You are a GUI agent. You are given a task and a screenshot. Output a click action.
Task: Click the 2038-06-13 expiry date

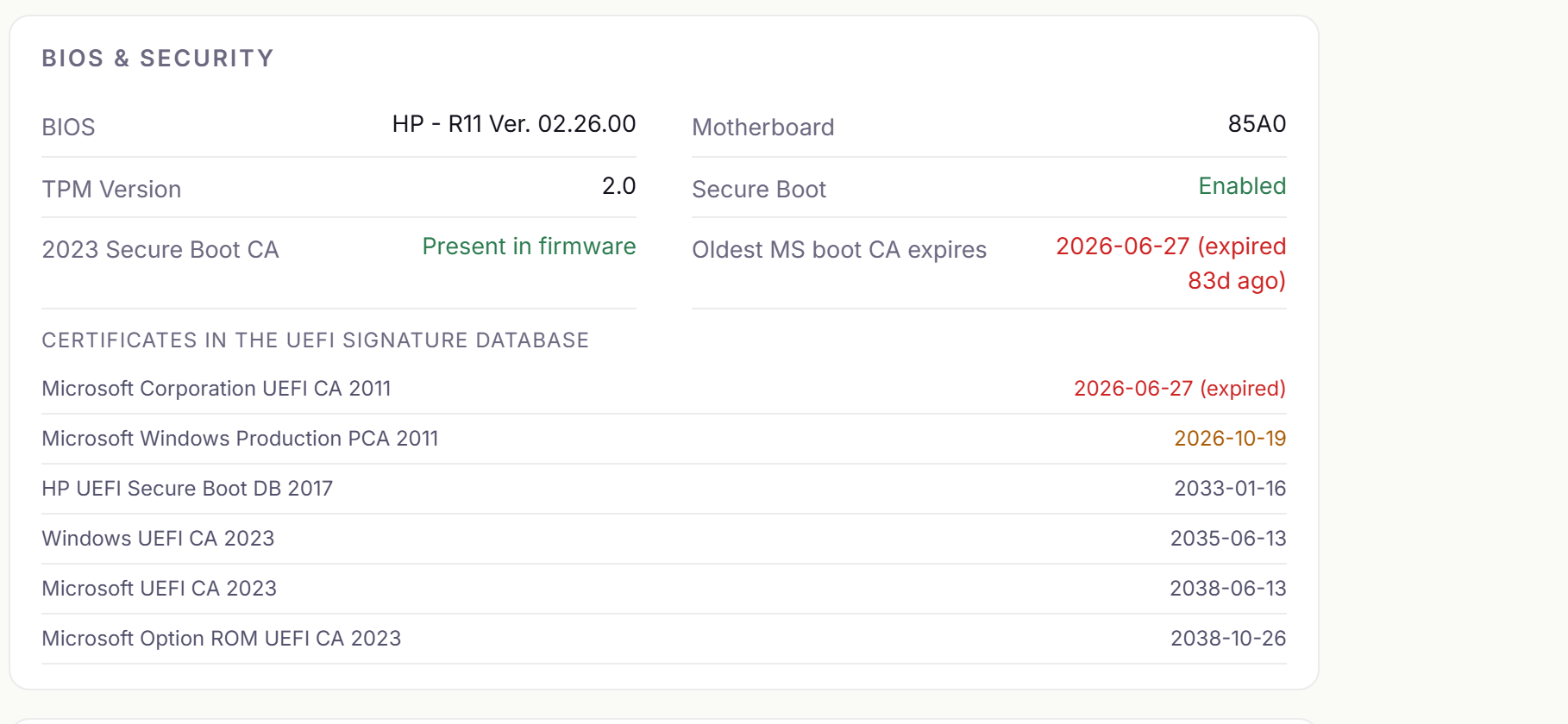[1228, 589]
